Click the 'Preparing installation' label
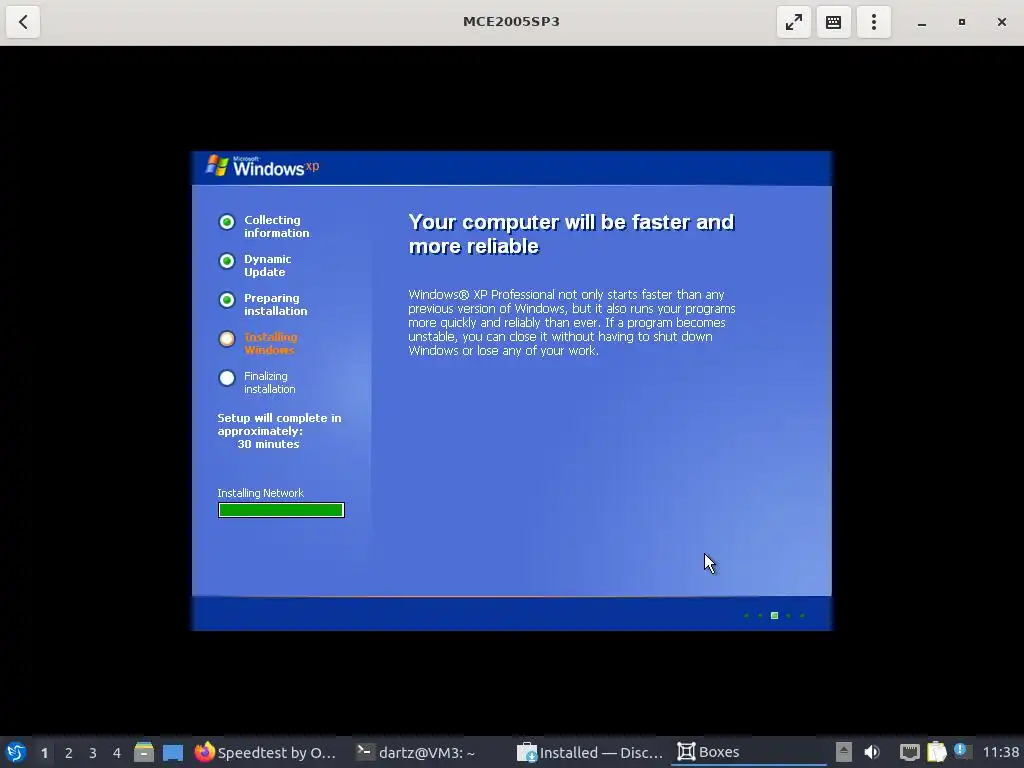Screen dimensions: 1024x768 (x=276, y=304)
